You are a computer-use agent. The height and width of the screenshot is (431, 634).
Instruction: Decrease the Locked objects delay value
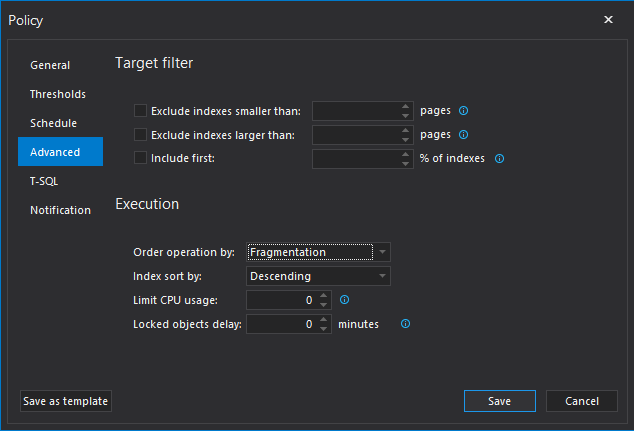pos(324,329)
